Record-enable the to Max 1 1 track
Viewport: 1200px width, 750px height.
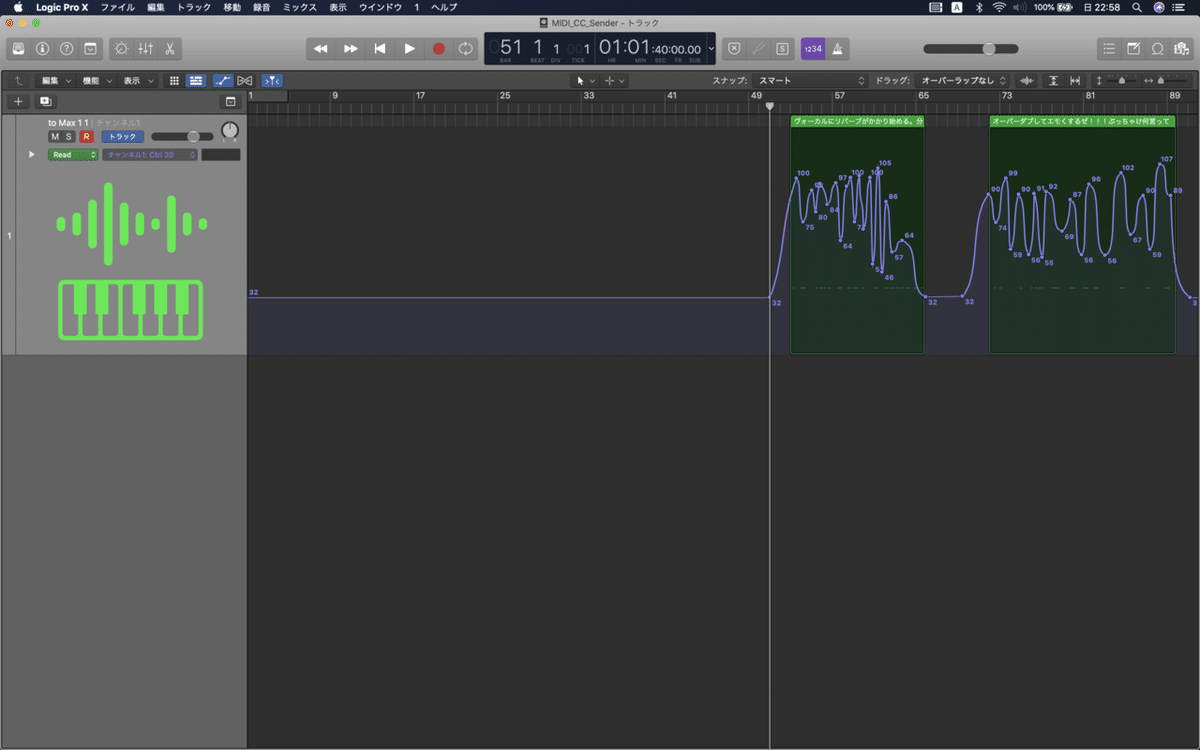pos(86,136)
